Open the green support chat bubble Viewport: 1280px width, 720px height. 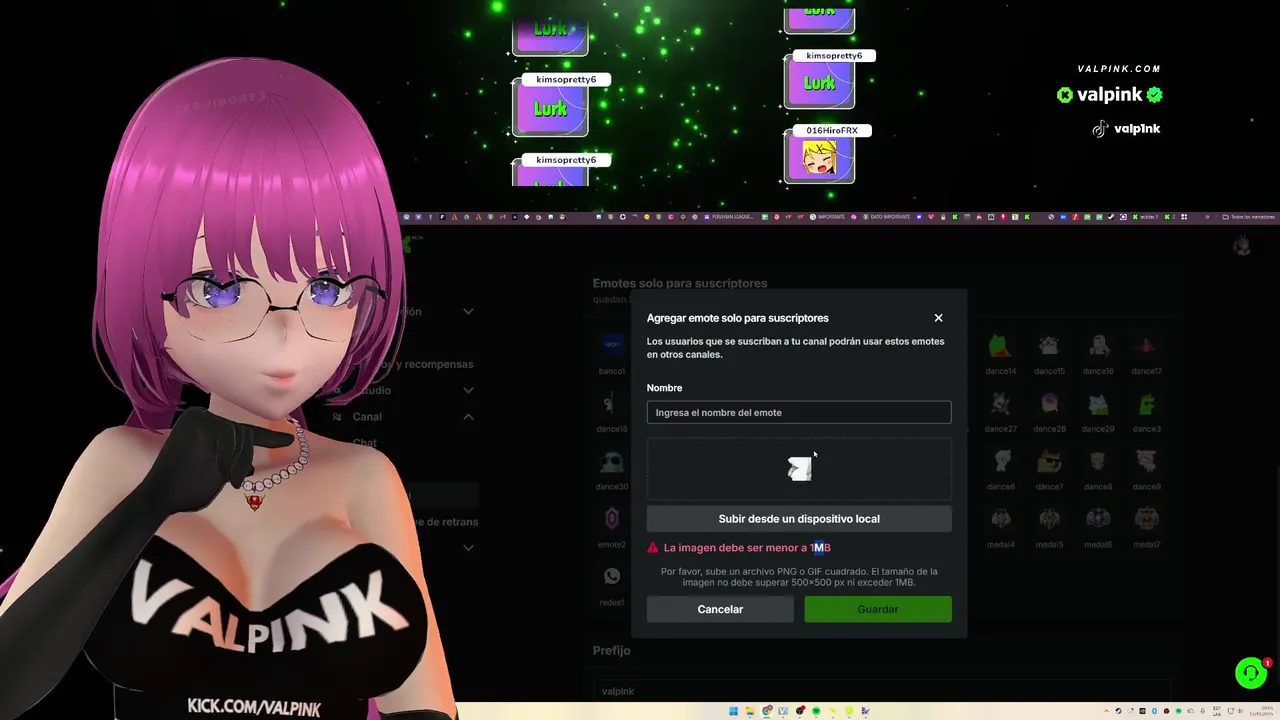tap(1251, 673)
